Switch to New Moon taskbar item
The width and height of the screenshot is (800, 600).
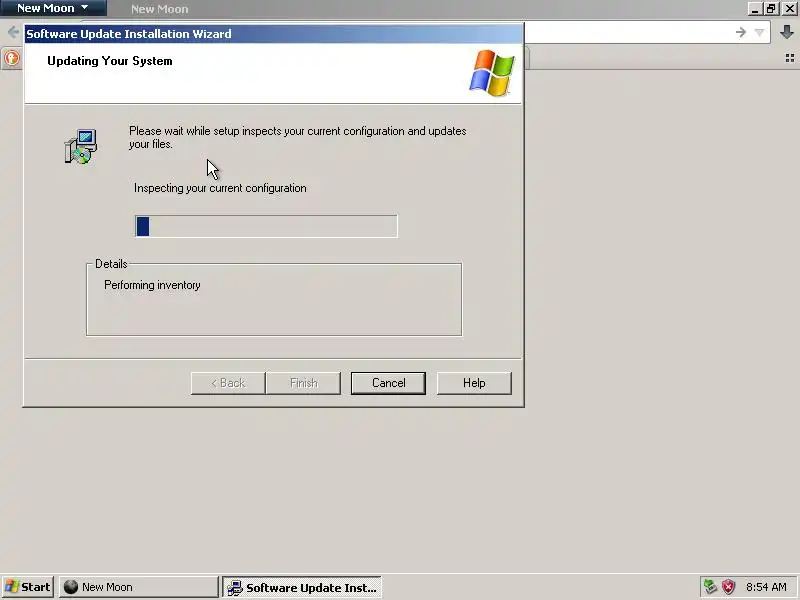[x=139, y=587]
